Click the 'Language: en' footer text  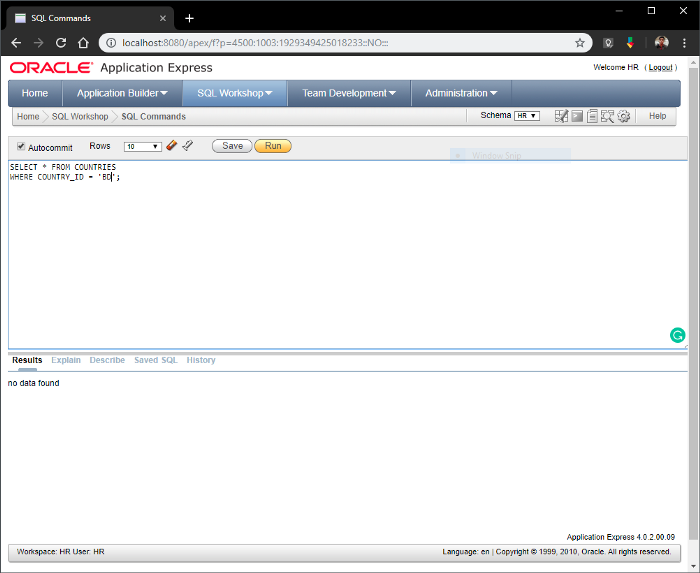[466, 552]
